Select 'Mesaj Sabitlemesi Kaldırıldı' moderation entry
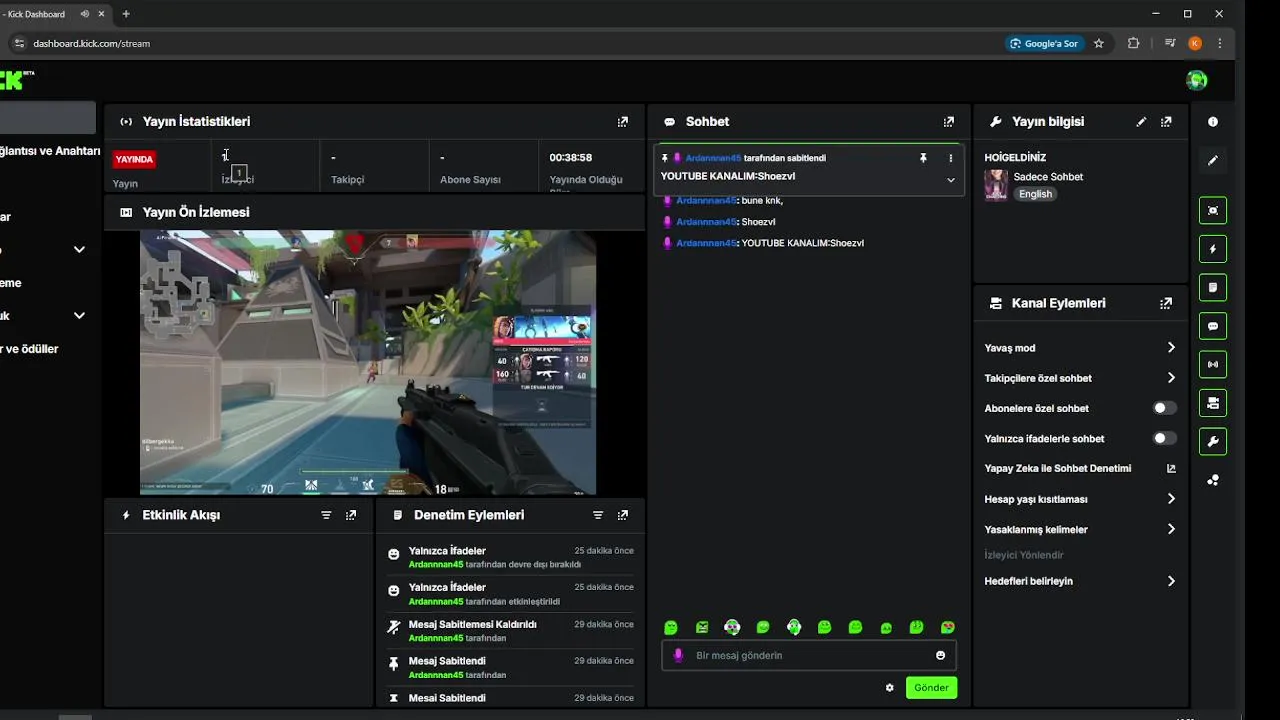This screenshot has width=1280, height=720. coord(510,631)
